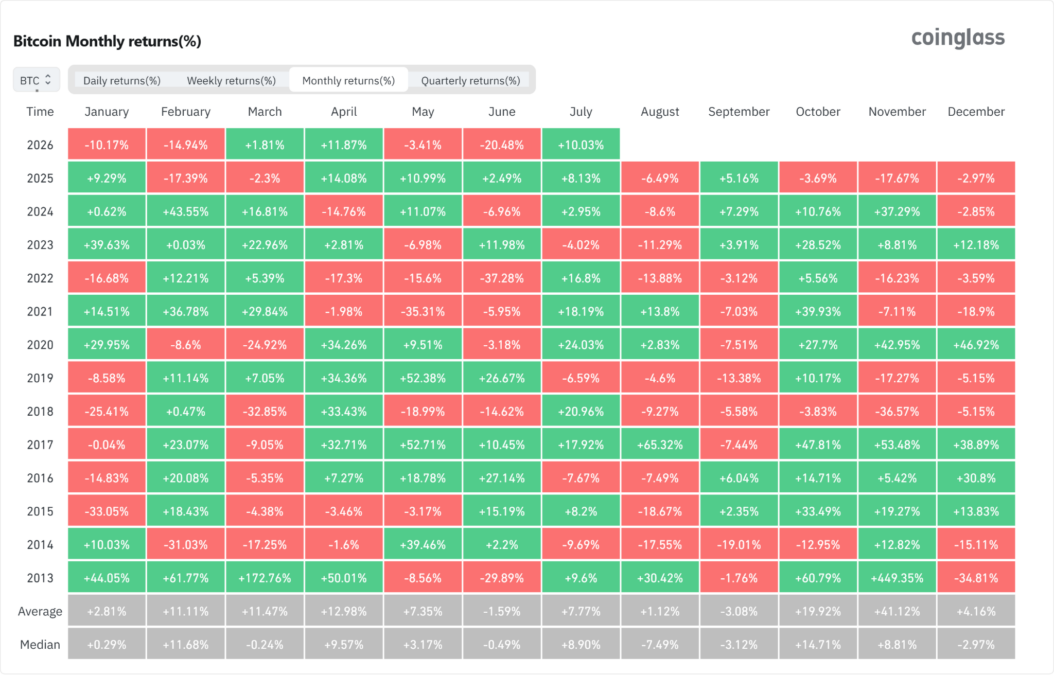This screenshot has width=1054, height=675.
Task: Click the -10.17% cell for January 2026
Action: [106, 145]
